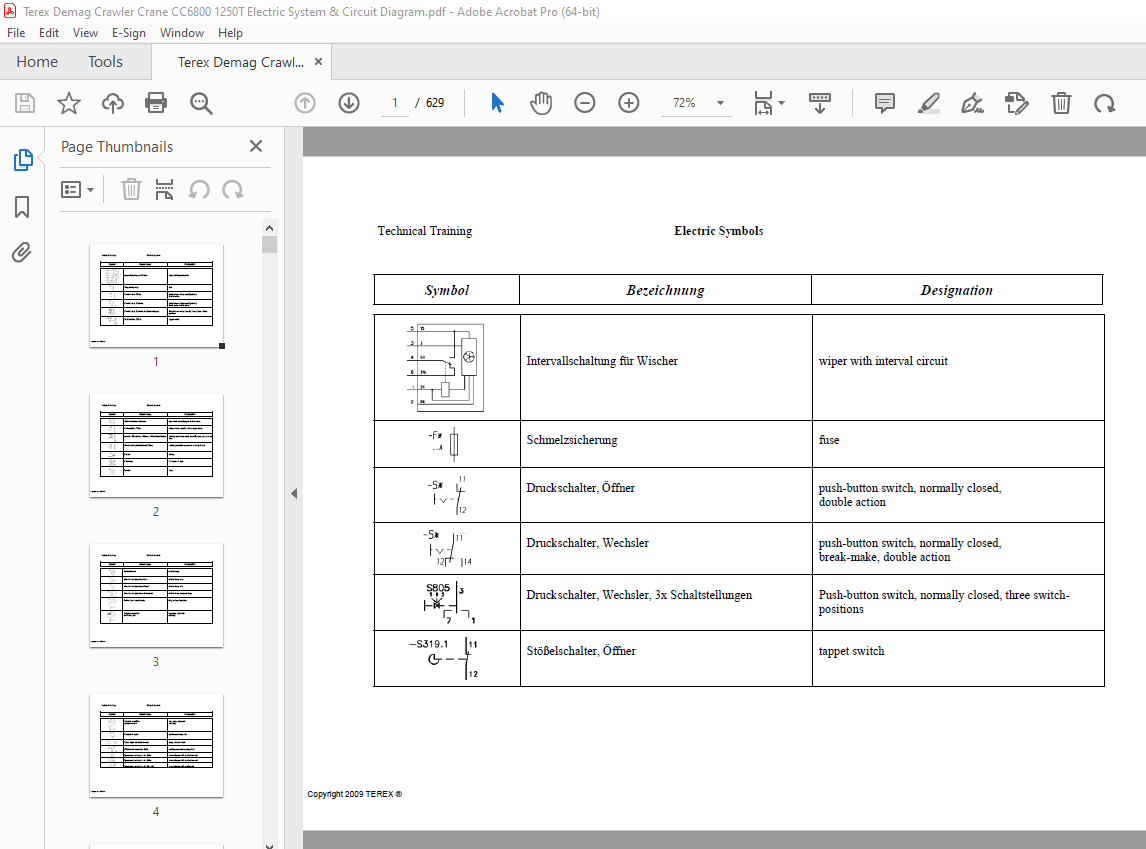Close the Page Thumbnails panel

coord(256,146)
